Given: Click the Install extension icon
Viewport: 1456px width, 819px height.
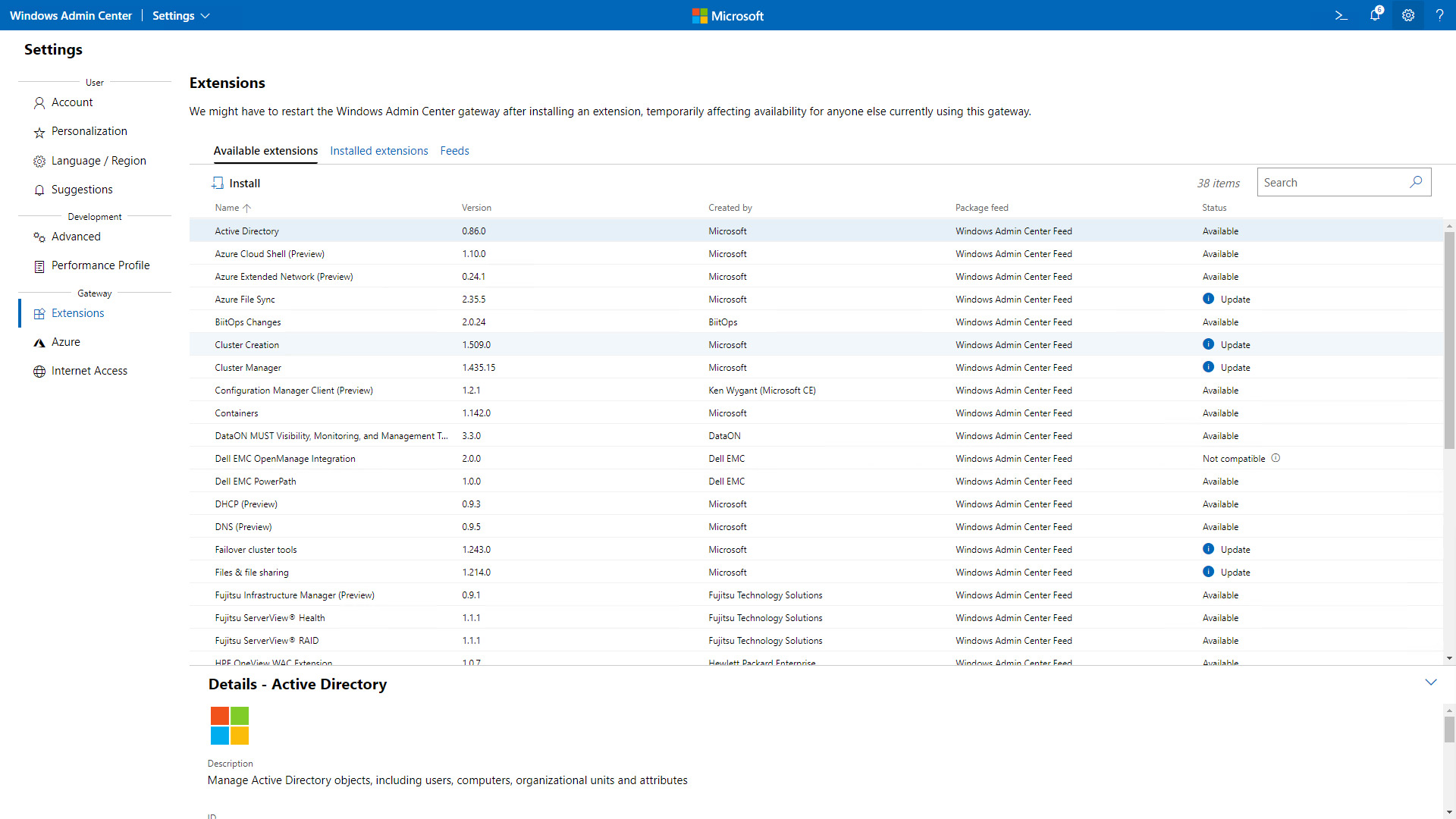Looking at the screenshot, I should click(218, 183).
